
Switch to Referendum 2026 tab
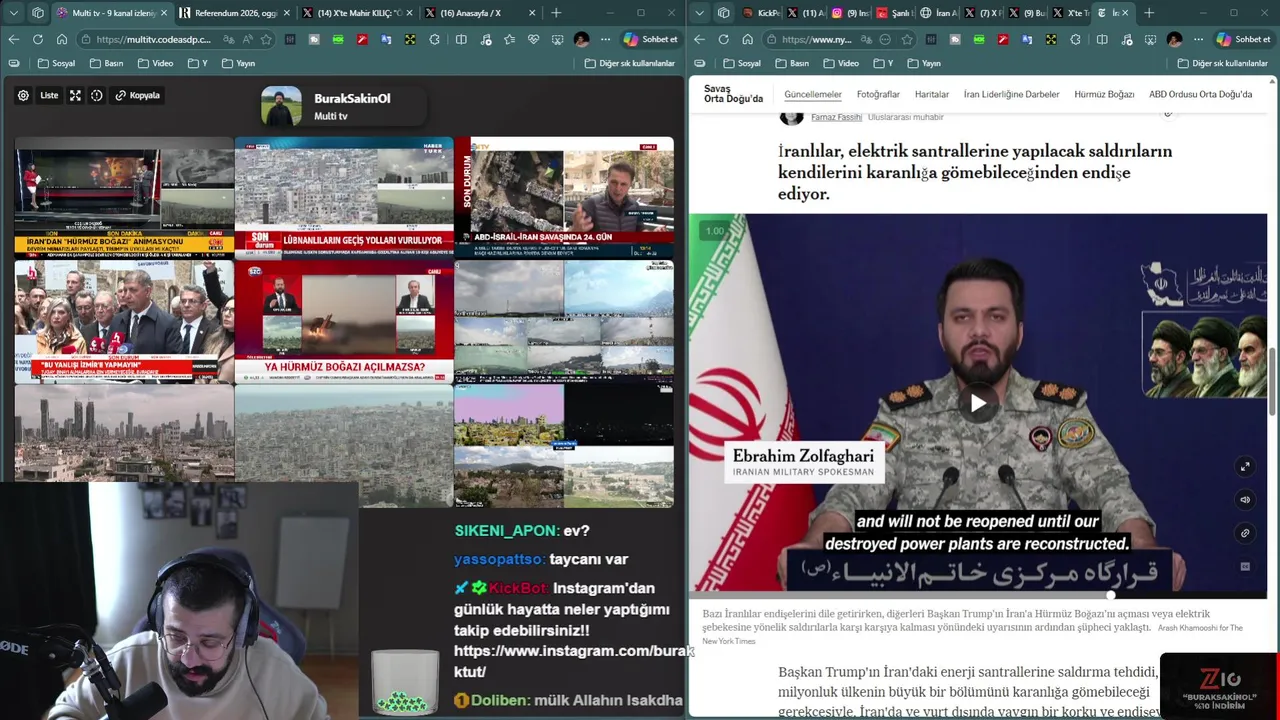click(235, 13)
